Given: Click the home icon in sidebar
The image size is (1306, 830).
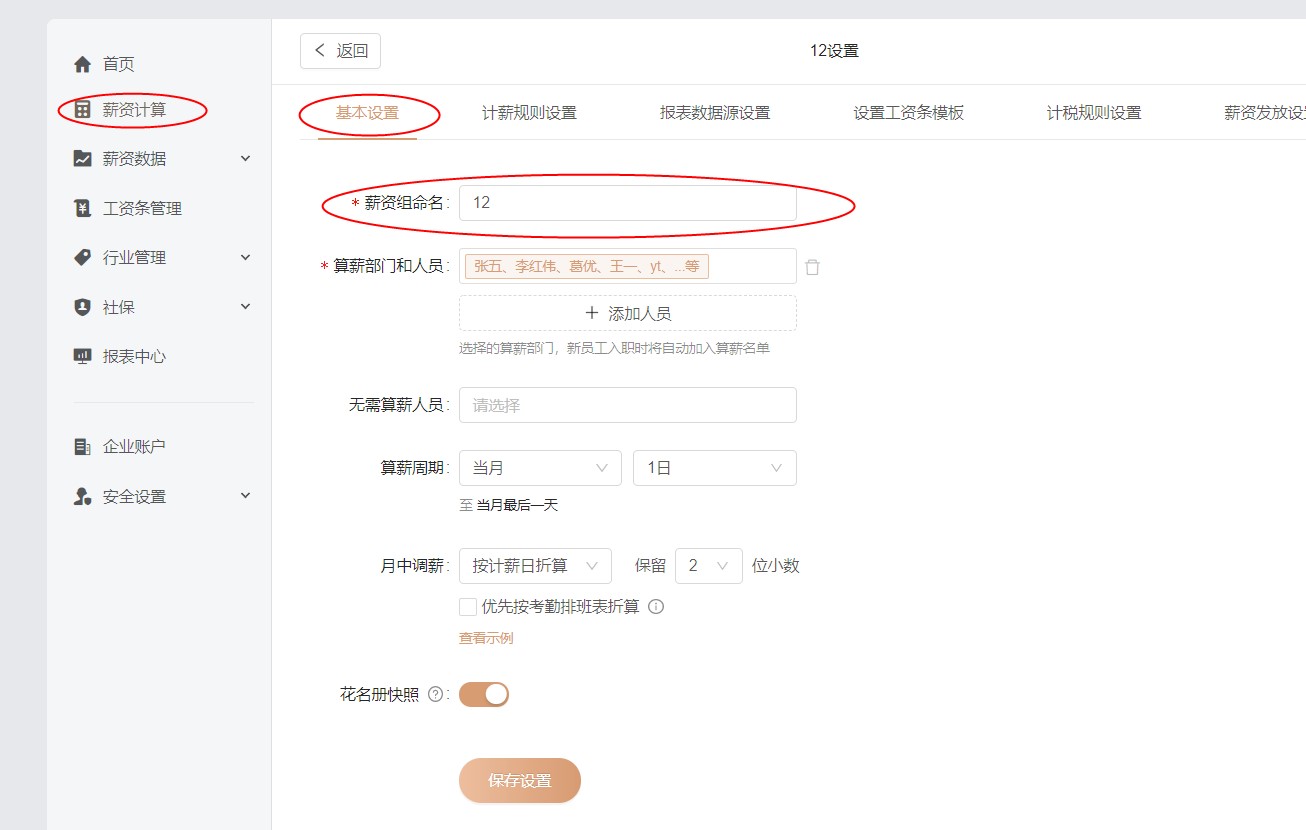Looking at the screenshot, I should (83, 65).
